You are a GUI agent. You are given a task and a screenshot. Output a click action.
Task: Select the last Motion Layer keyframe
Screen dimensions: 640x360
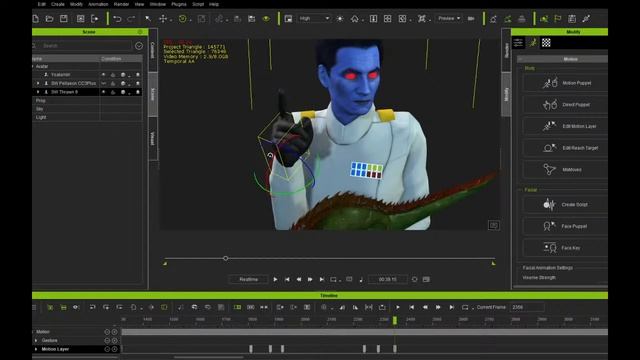(x=395, y=349)
